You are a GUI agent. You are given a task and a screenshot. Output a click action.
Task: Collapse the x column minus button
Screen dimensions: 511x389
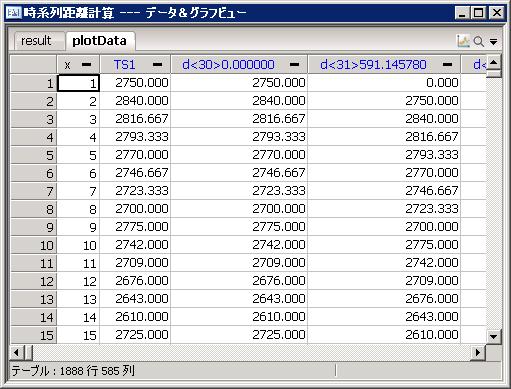click(x=86, y=64)
